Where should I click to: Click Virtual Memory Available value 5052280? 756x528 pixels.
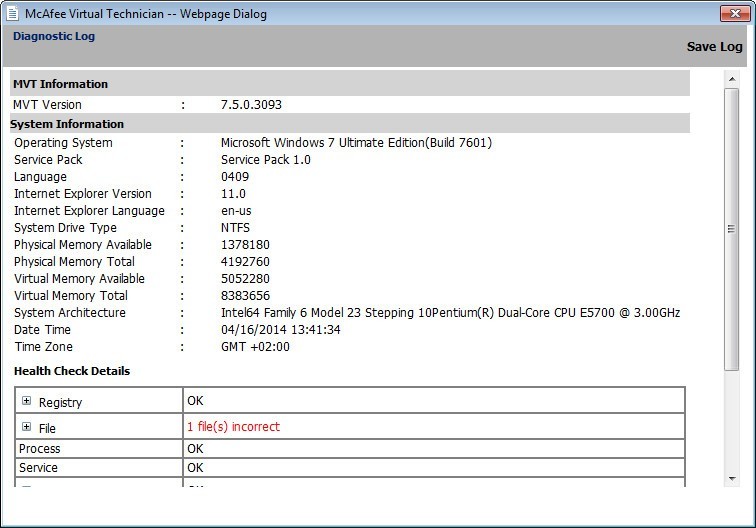(x=245, y=279)
